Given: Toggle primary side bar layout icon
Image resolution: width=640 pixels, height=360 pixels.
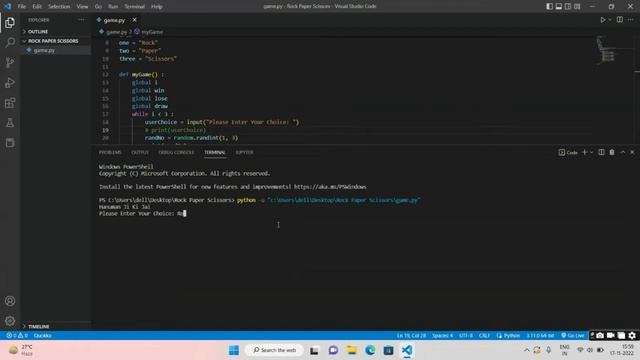Looking at the screenshot, I should pos(549,7).
